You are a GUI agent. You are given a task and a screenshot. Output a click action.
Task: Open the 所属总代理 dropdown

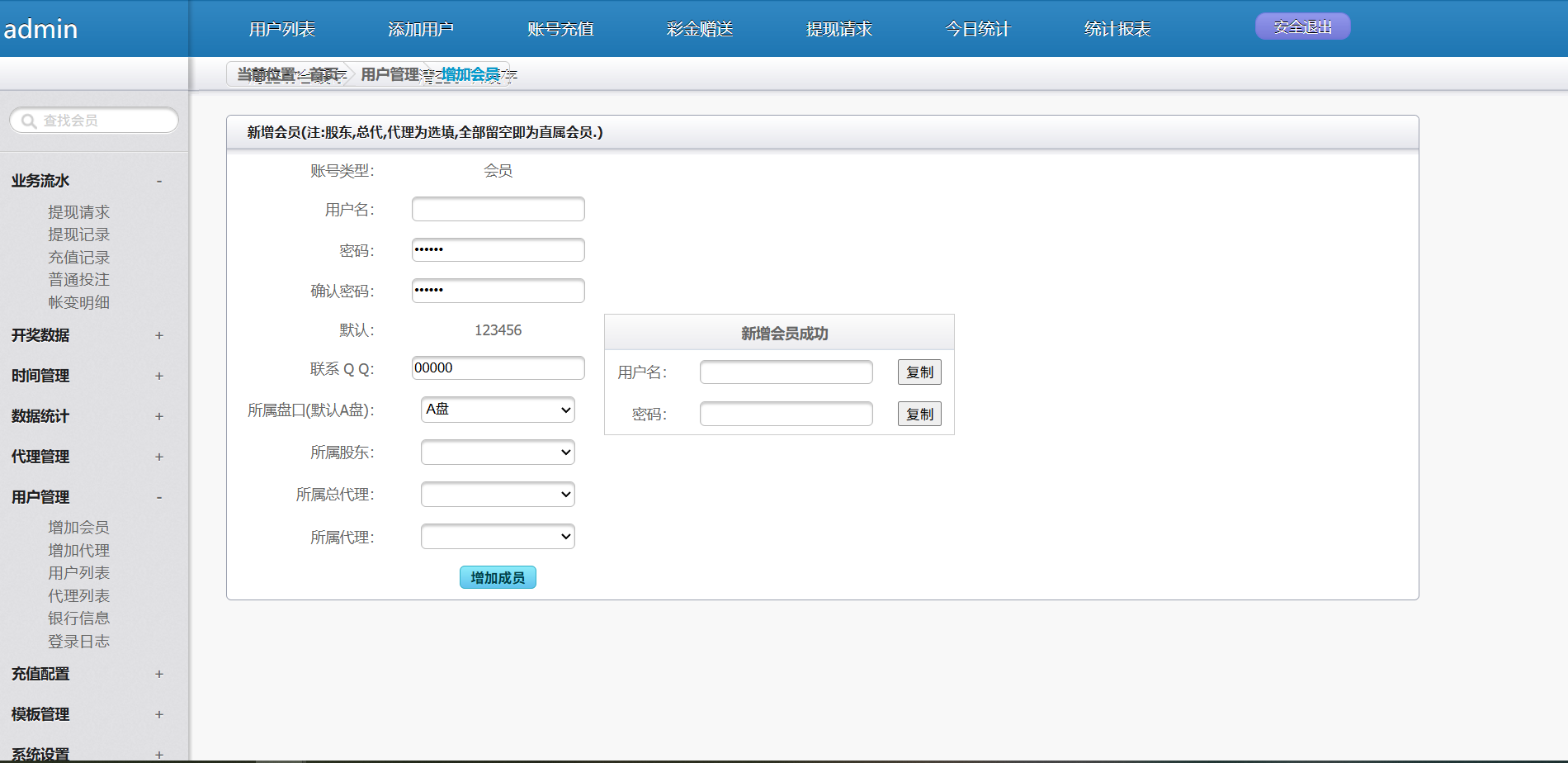pyautogui.click(x=498, y=495)
